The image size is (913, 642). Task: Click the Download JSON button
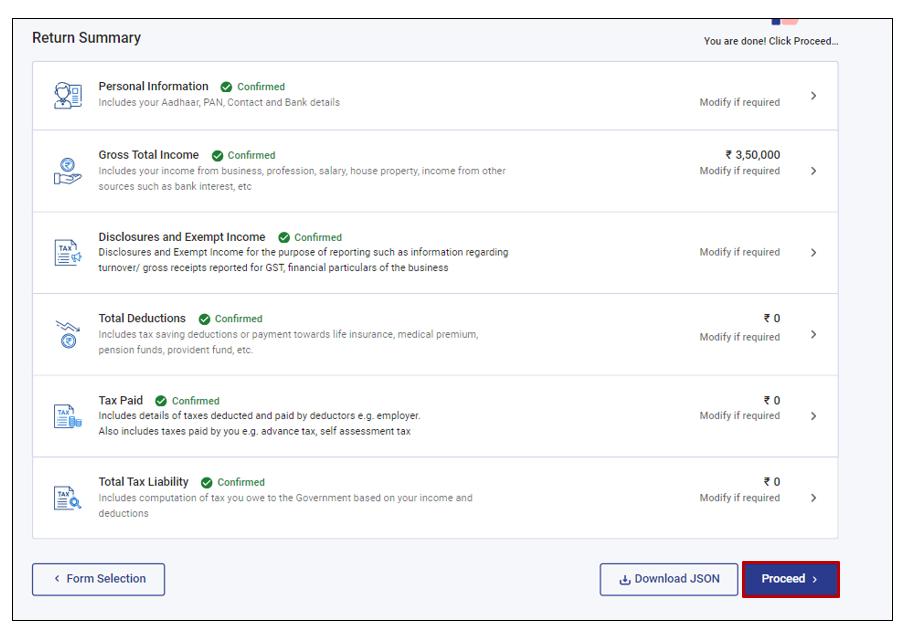point(669,579)
